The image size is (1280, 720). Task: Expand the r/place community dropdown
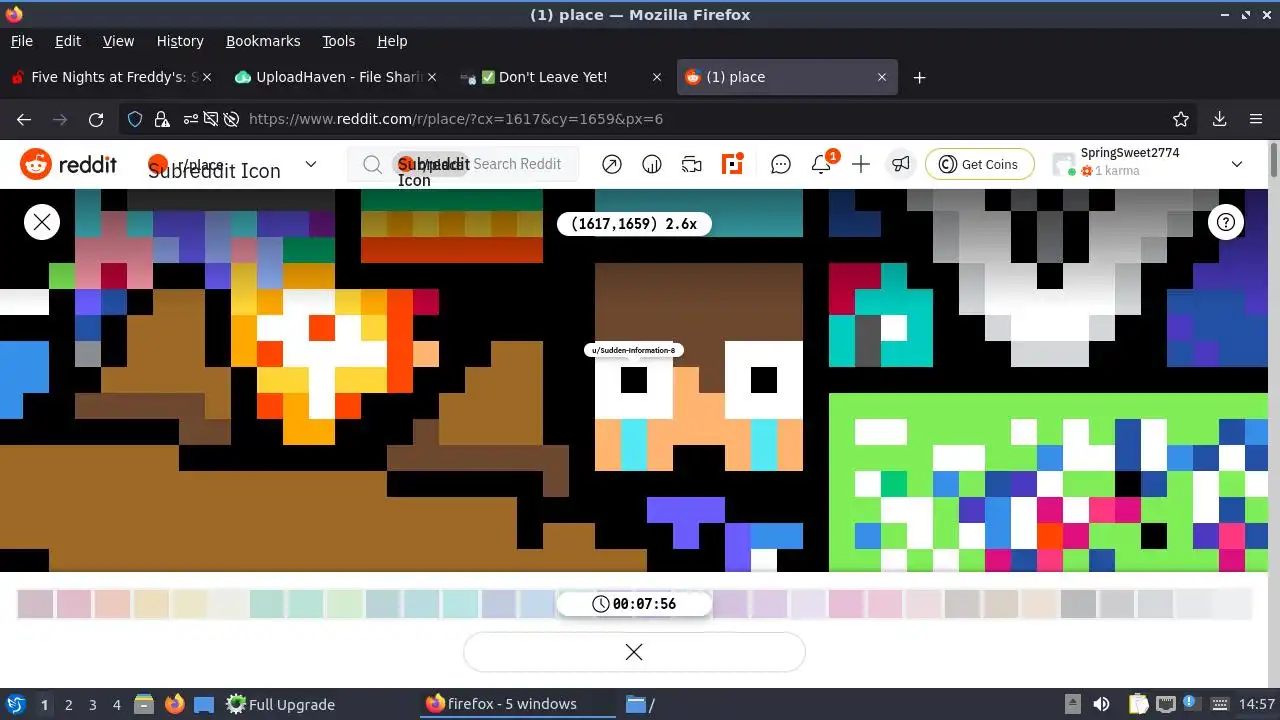(x=311, y=165)
